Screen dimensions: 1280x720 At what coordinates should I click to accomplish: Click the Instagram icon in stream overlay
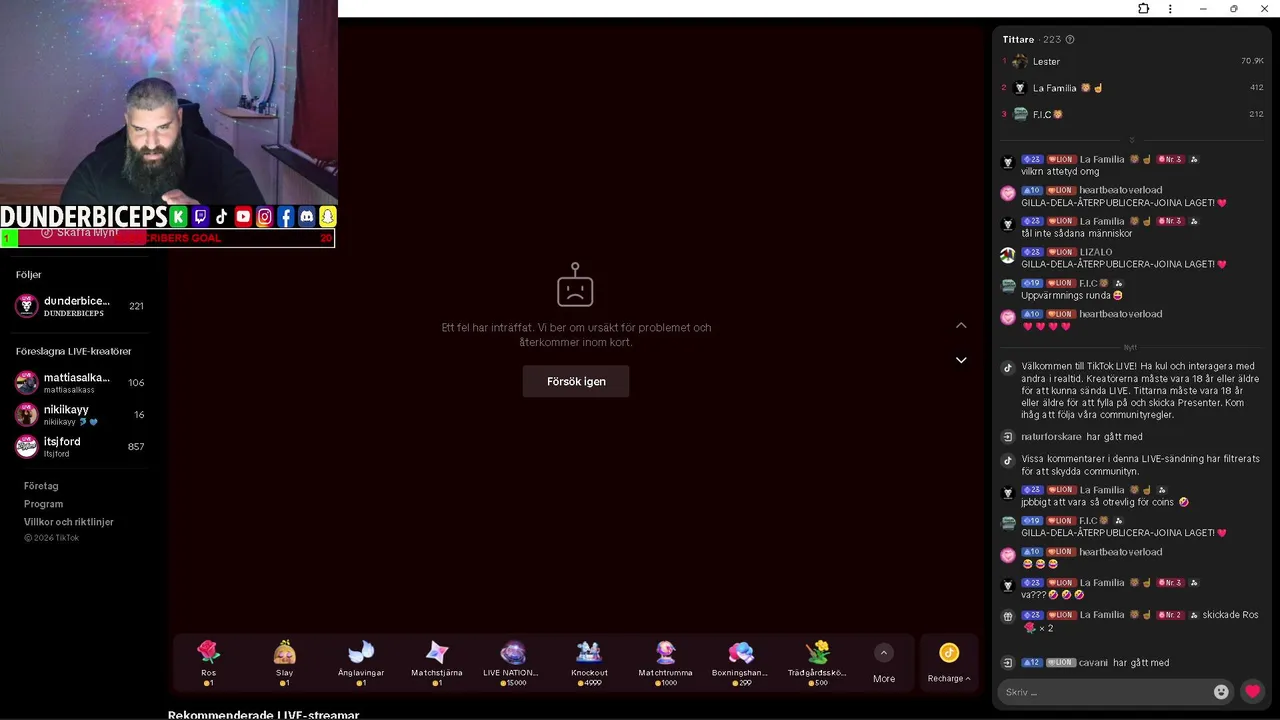point(264,217)
